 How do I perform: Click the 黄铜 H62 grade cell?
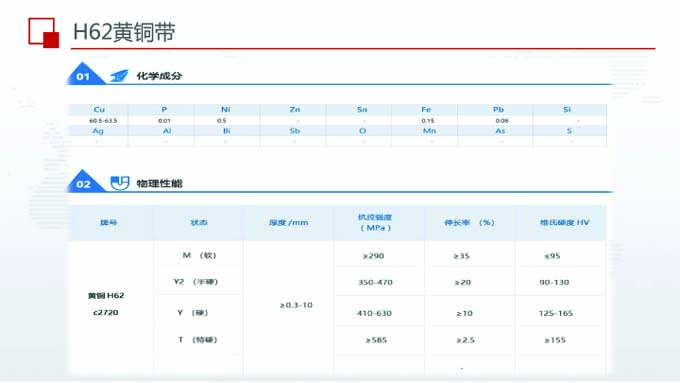pyautogui.click(x=106, y=296)
